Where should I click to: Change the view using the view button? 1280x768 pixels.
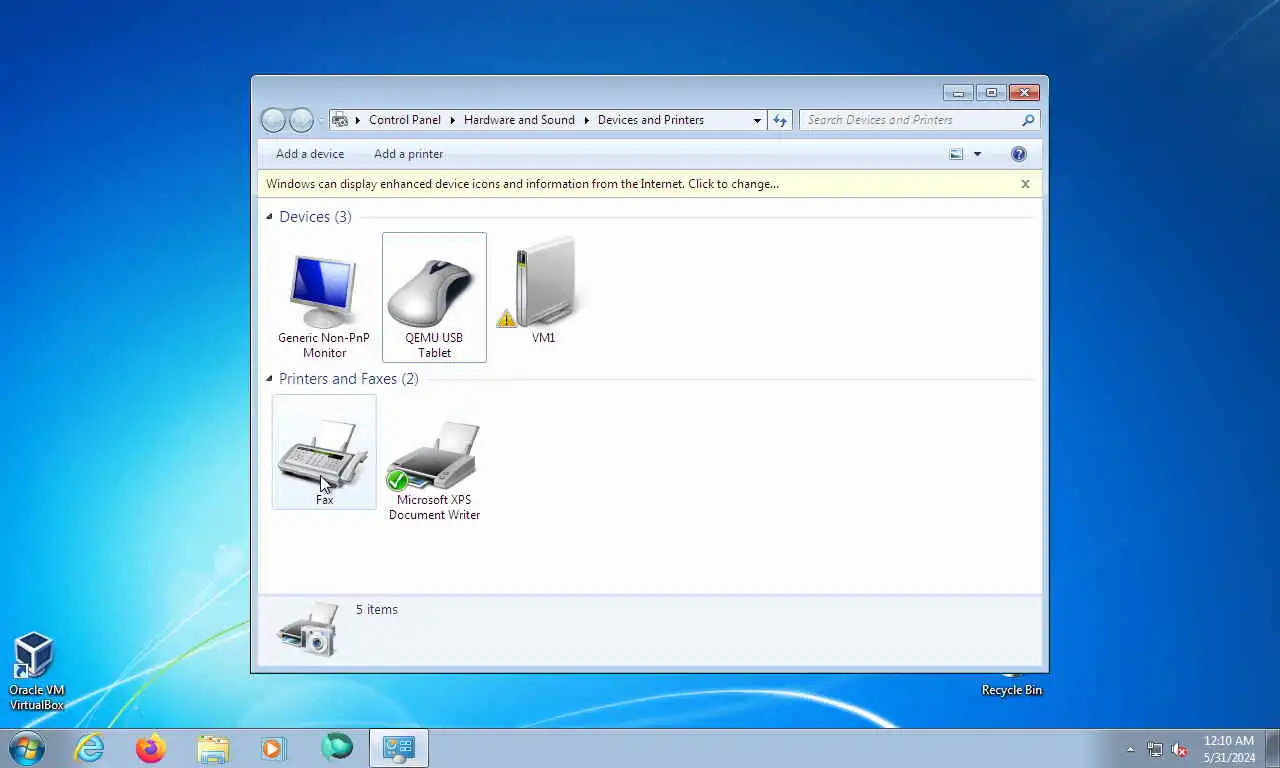pyautogui.click(x=957, y=154)
